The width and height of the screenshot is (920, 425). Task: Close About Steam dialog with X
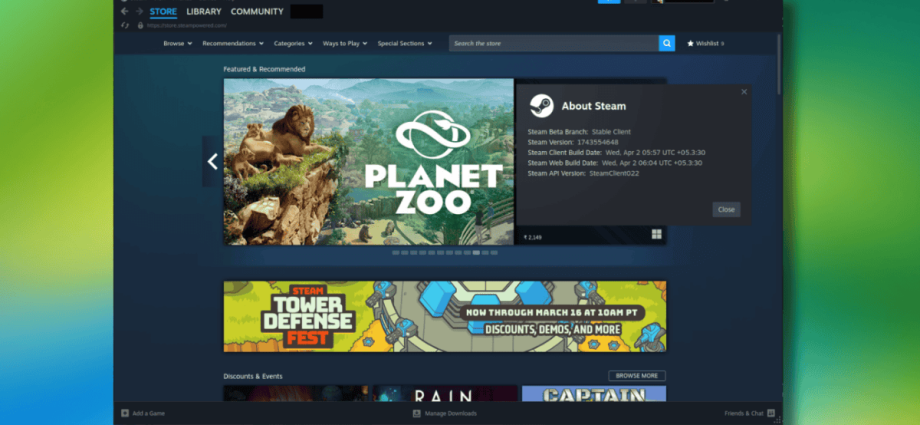coord(744,92)
